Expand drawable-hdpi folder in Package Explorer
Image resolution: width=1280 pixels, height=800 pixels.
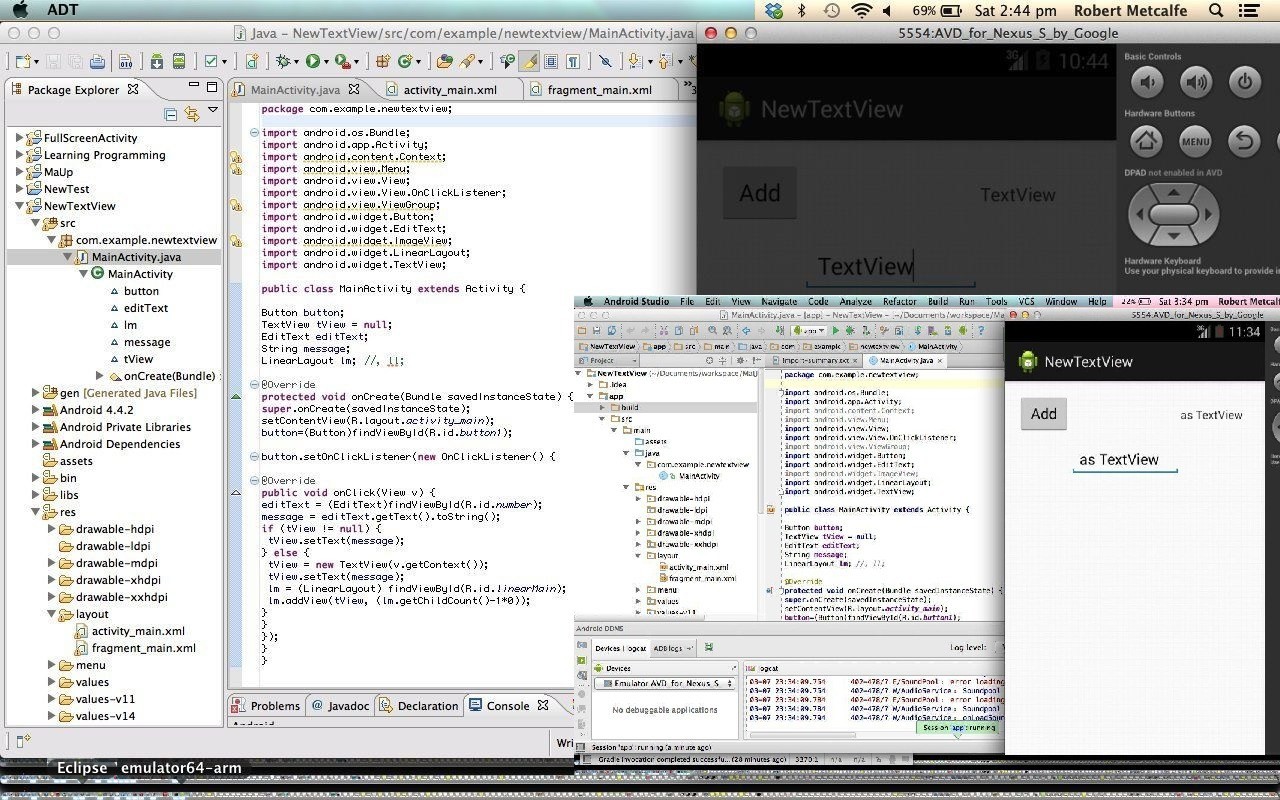click(x=52, y=529)
